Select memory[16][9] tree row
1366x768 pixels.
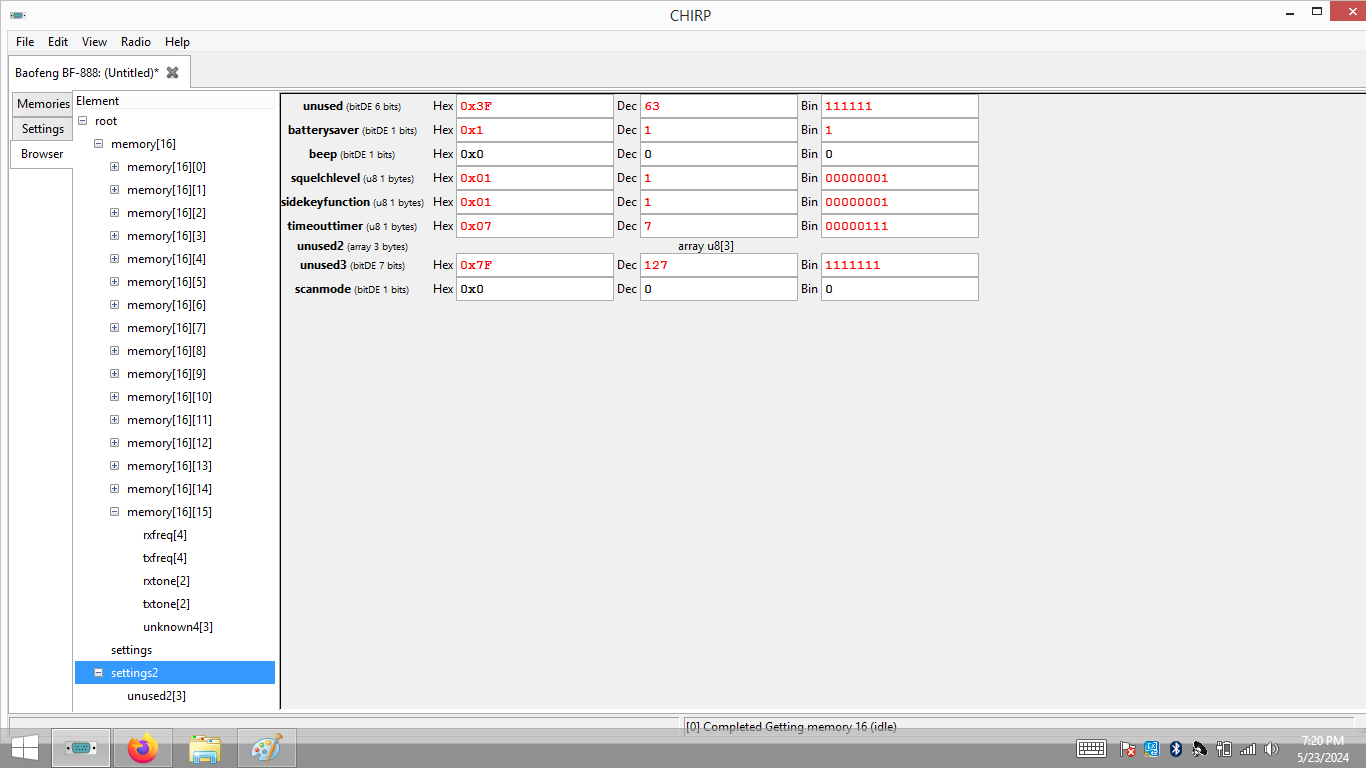pyautogui.click(x=167, y=374)
